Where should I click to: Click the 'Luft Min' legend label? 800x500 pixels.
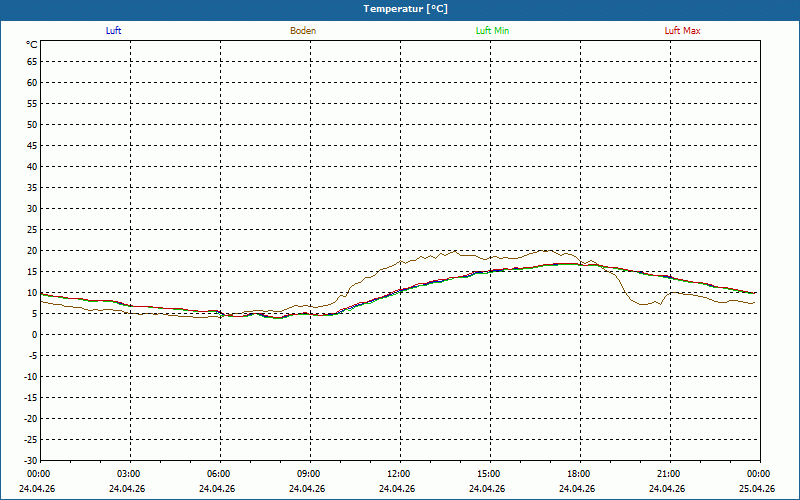tap(492, 31)
